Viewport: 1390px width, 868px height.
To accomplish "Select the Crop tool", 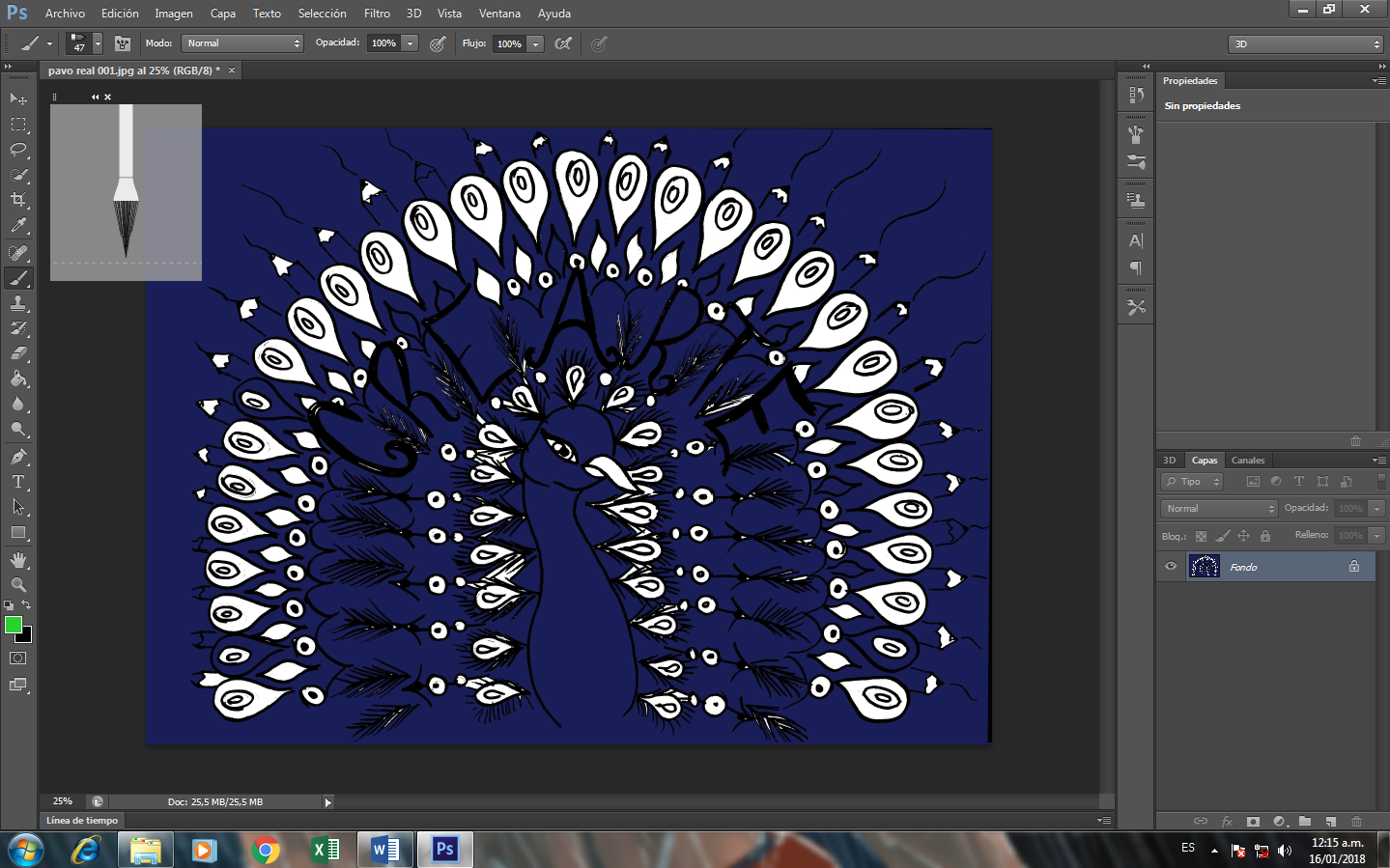I will [x=18, y=200].
